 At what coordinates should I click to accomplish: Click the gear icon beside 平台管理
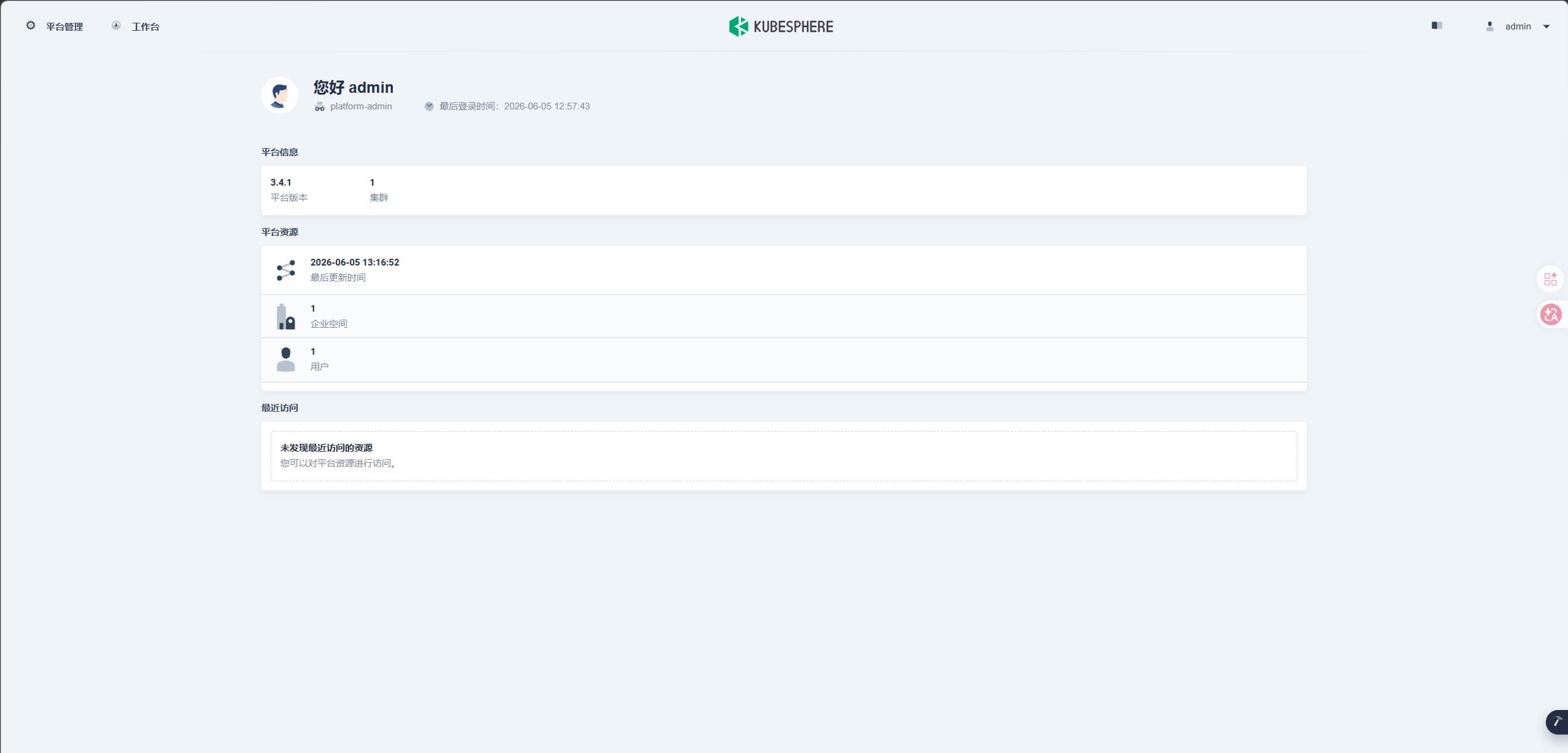tap(31, 26)
